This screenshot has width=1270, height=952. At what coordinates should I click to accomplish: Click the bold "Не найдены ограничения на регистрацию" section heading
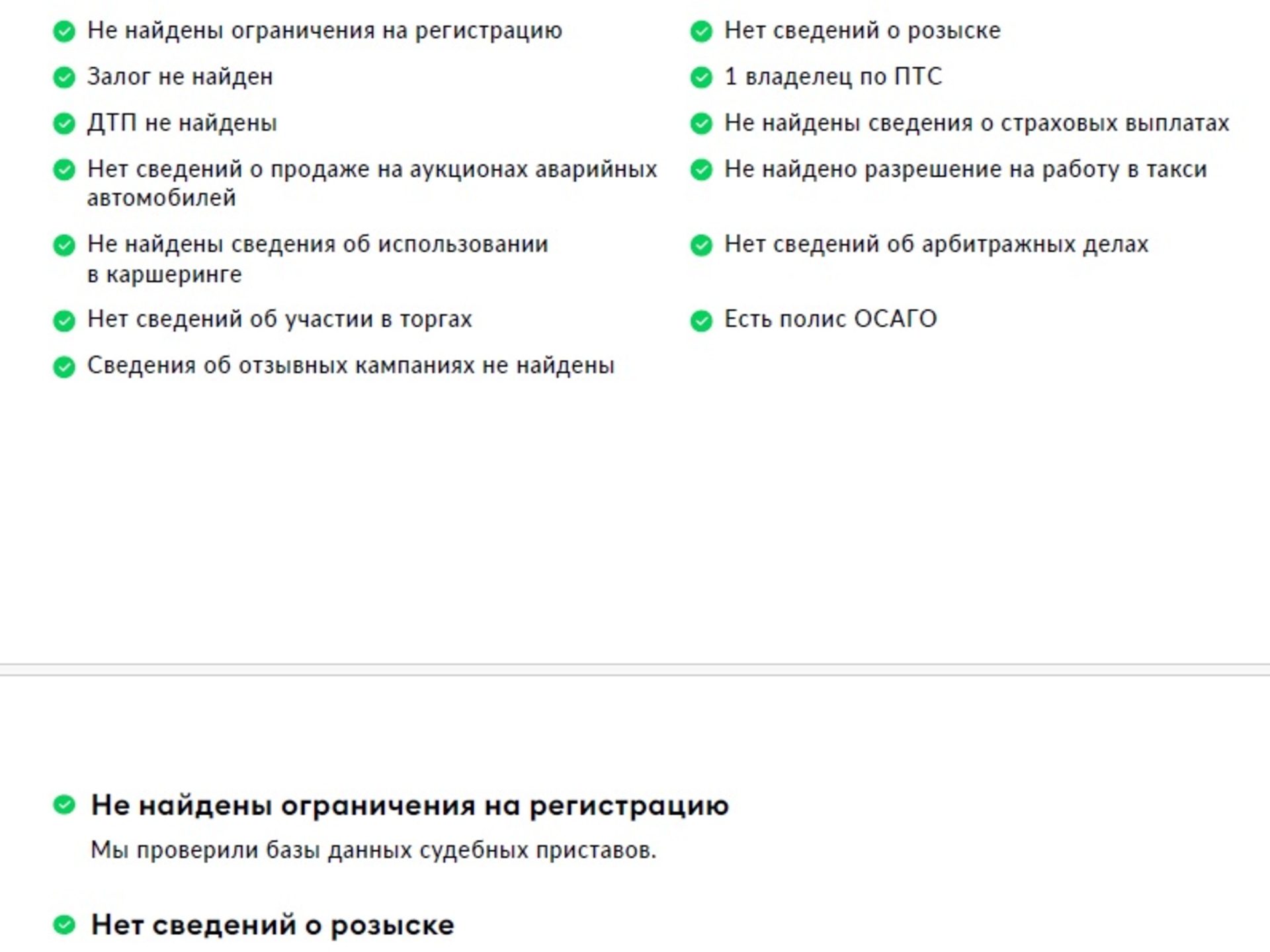409,805
